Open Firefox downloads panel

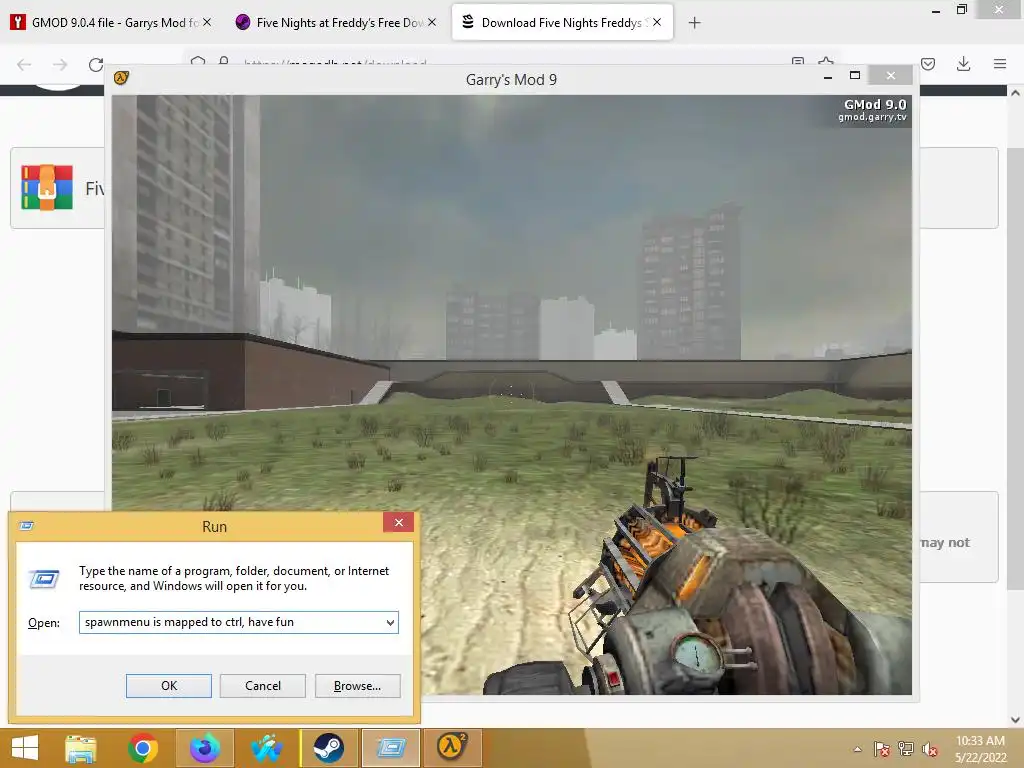point(963,64)
